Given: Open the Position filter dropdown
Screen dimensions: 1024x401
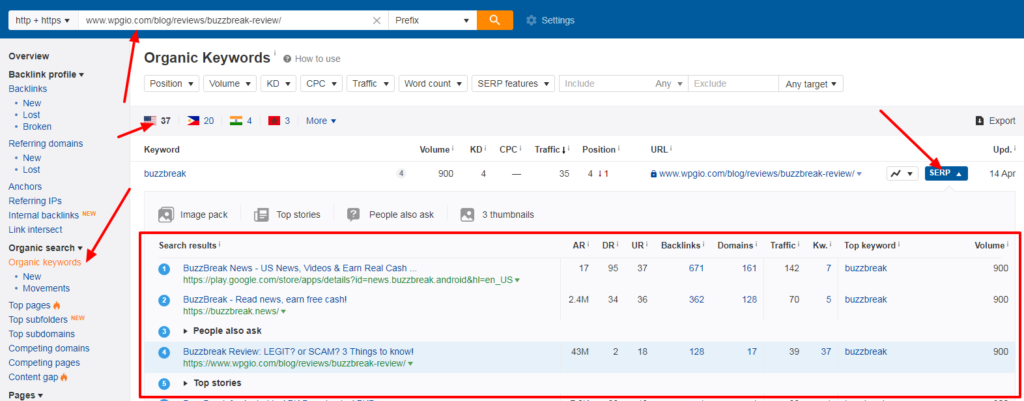Looking at the screenshot, I should coord(172,84).
